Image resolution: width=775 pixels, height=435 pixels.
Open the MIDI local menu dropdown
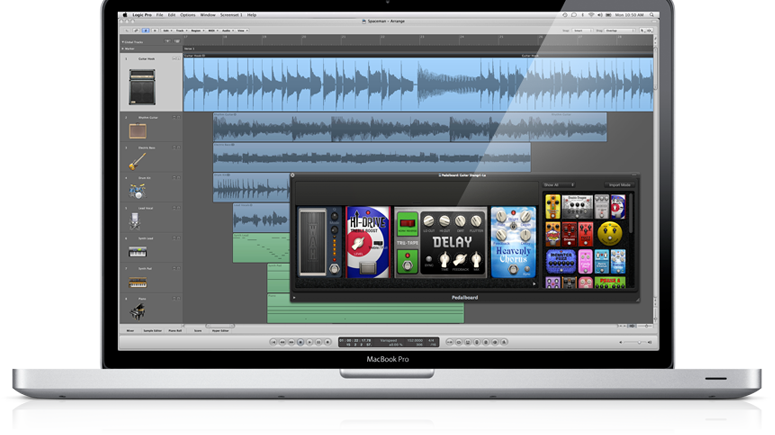click(213, 30)
